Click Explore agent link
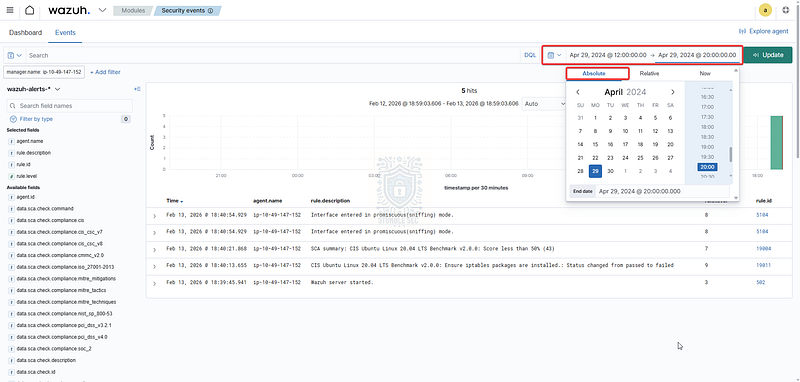Viewport: 800px width, 382px height. [x=764, y=31]
